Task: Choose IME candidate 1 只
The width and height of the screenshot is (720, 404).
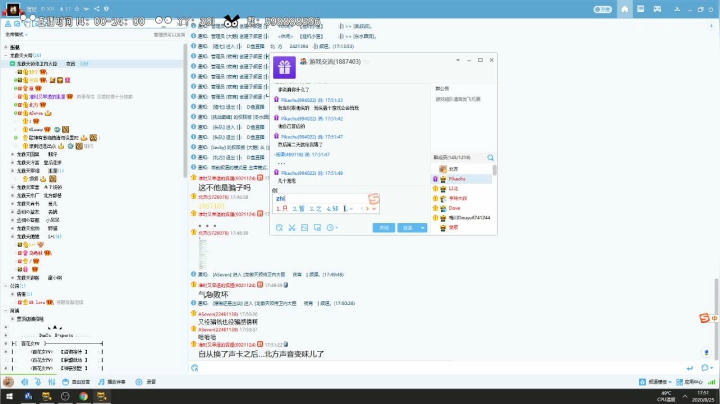Action: (x=282, y=208)
